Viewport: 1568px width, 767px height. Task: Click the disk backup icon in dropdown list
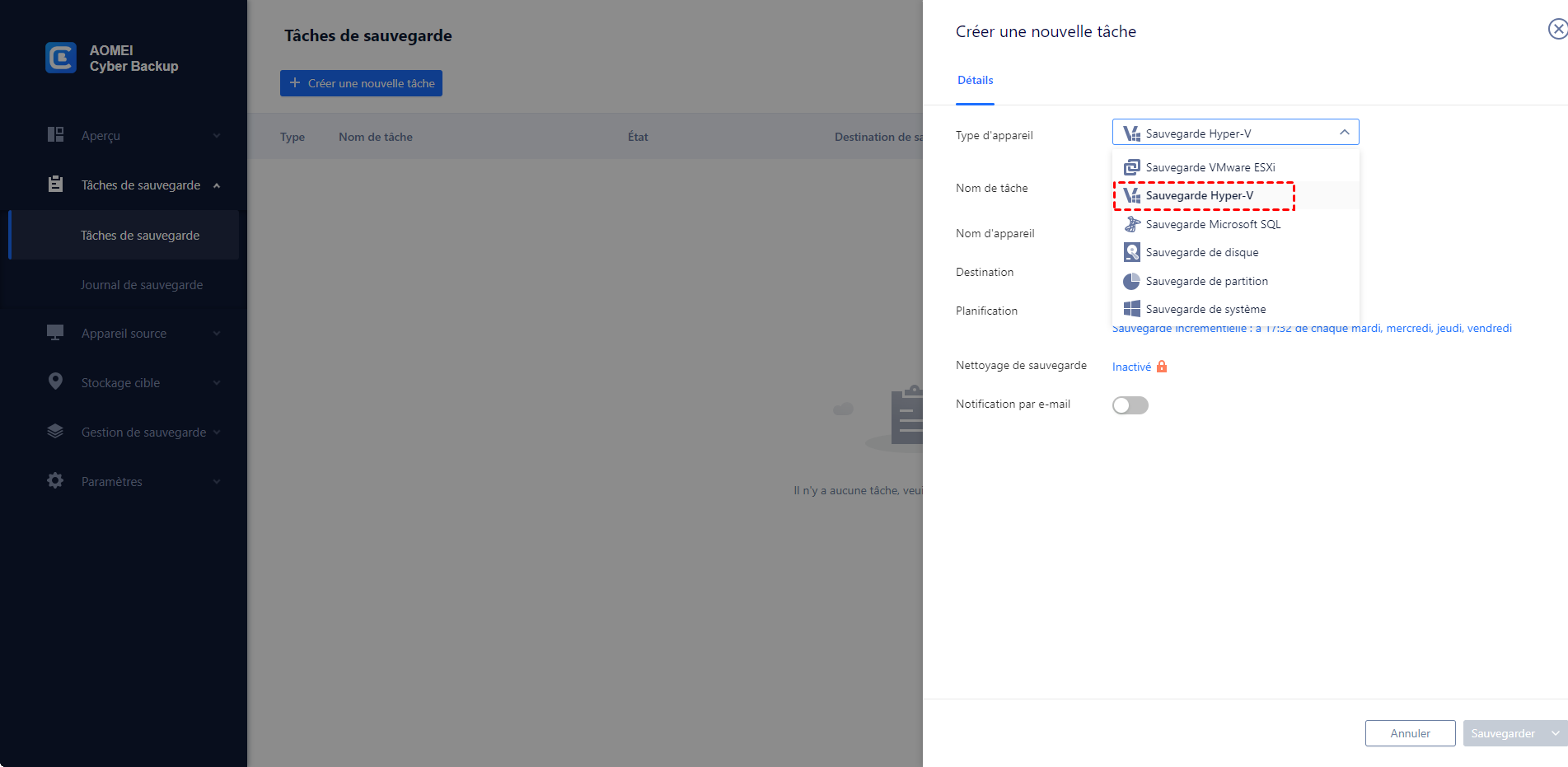[x=1132, y=252]
